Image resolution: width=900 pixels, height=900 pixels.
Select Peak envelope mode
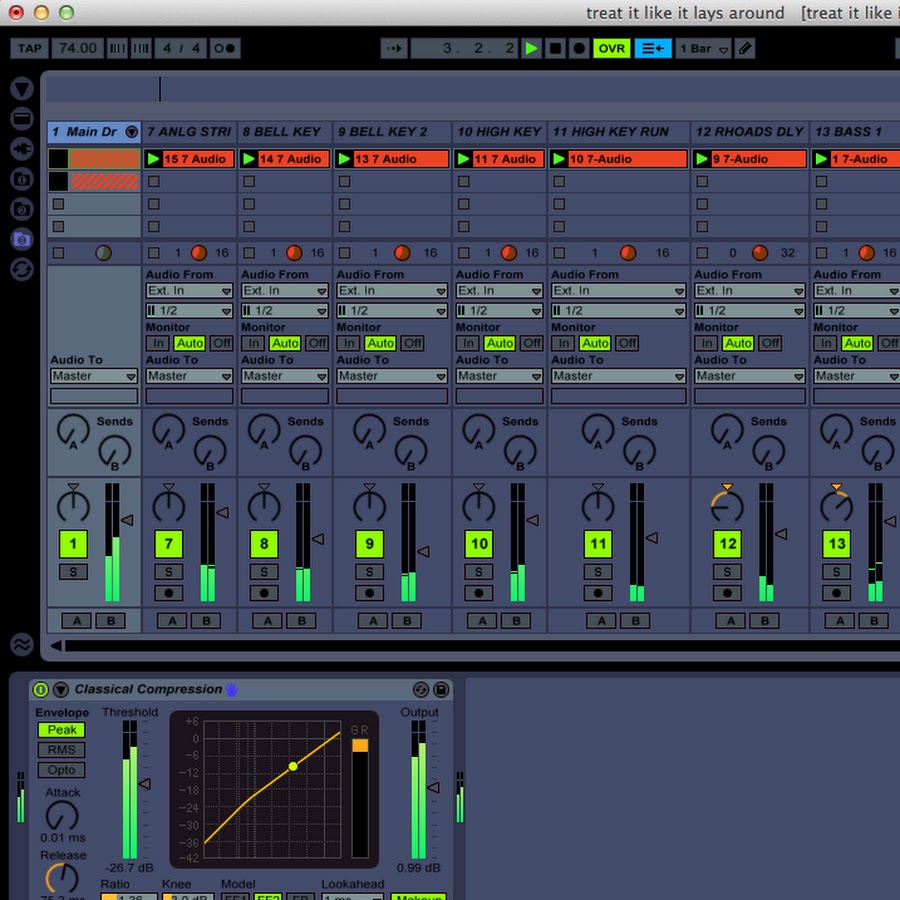61,730
